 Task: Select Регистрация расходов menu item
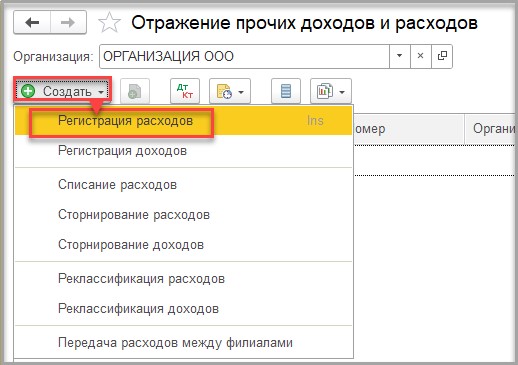tap(184, 120)
